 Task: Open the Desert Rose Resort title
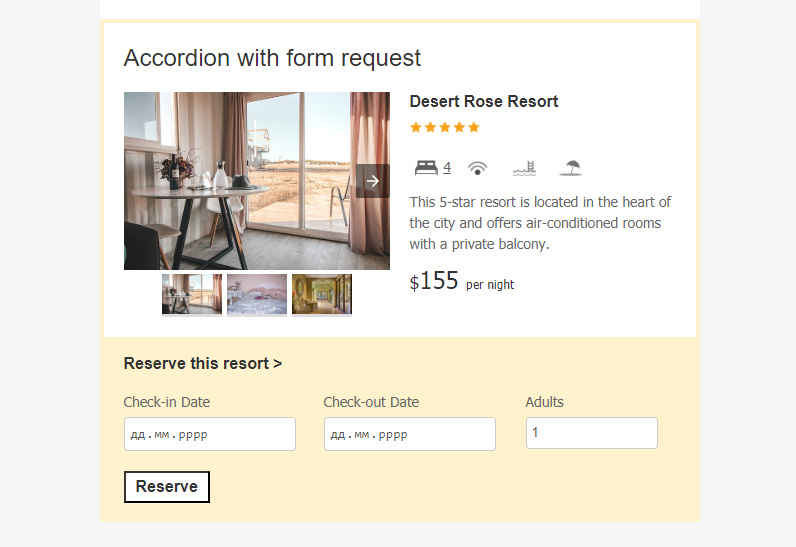(x=484, y=101)
